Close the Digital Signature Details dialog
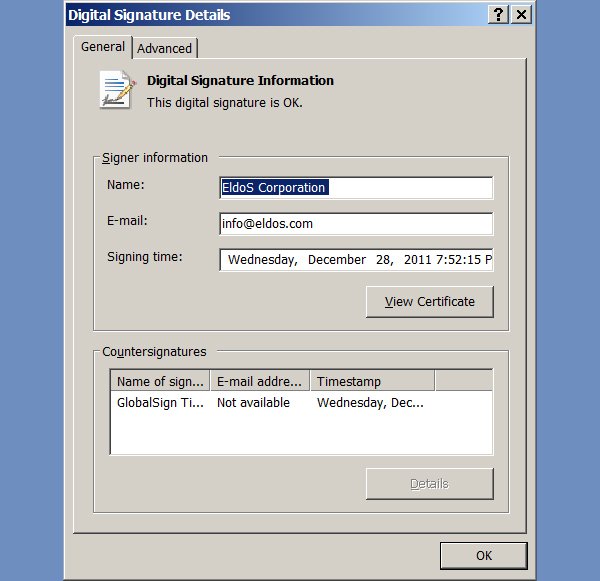 coord(521,15)
